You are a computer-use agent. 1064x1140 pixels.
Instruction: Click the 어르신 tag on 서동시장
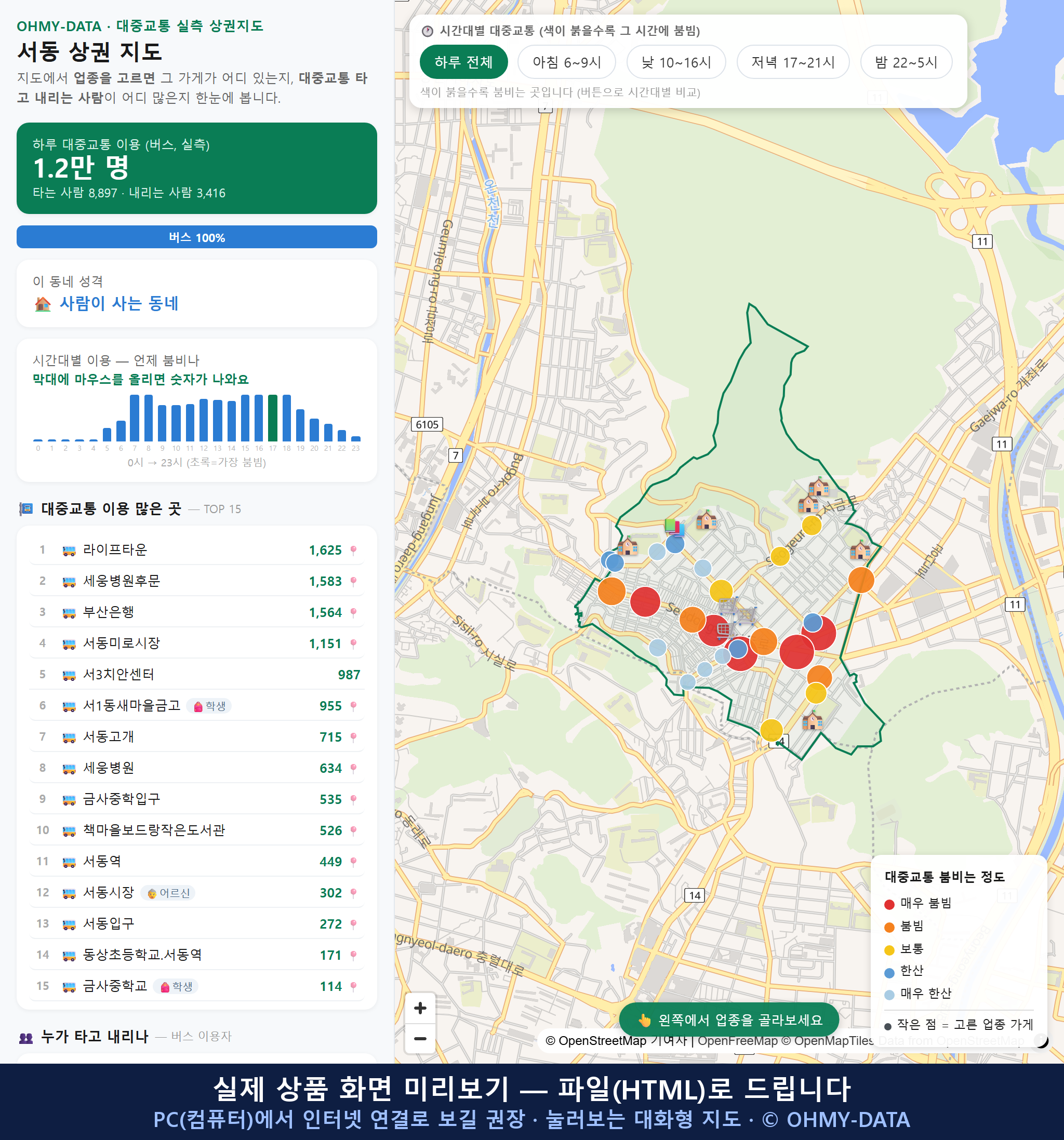pos(168,893)
